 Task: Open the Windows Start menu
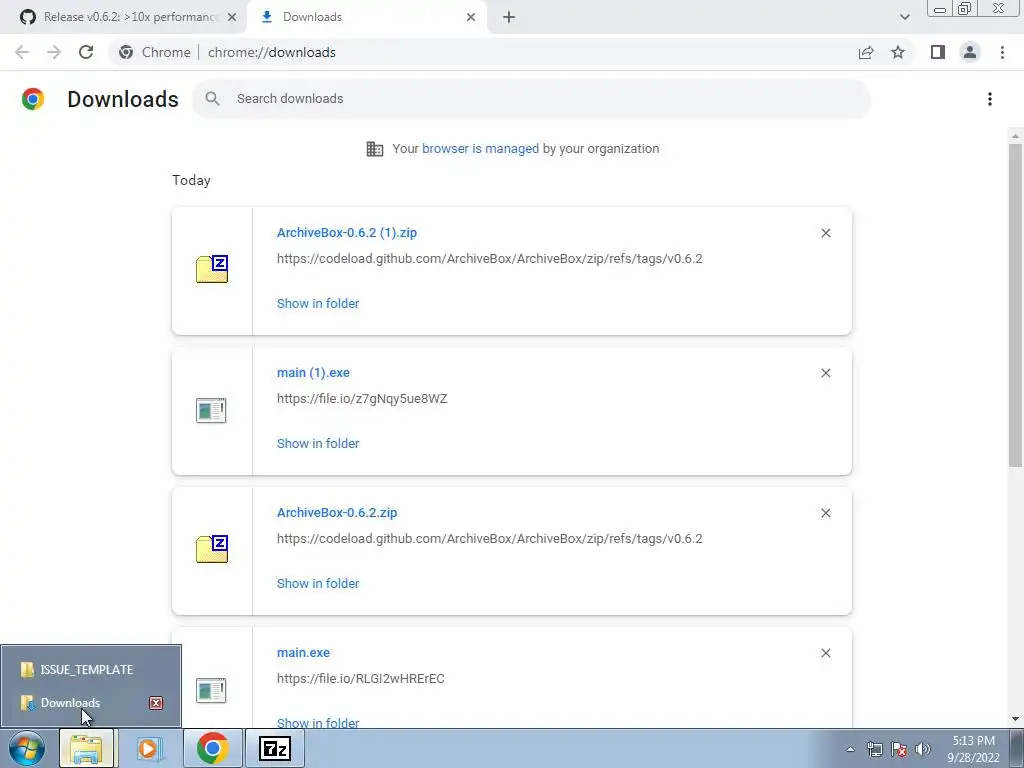tap(26, 748)
